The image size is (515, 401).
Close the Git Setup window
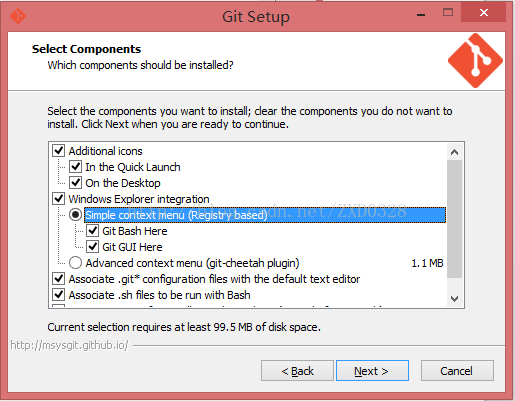pyautogui.click(x=484, y=13)
